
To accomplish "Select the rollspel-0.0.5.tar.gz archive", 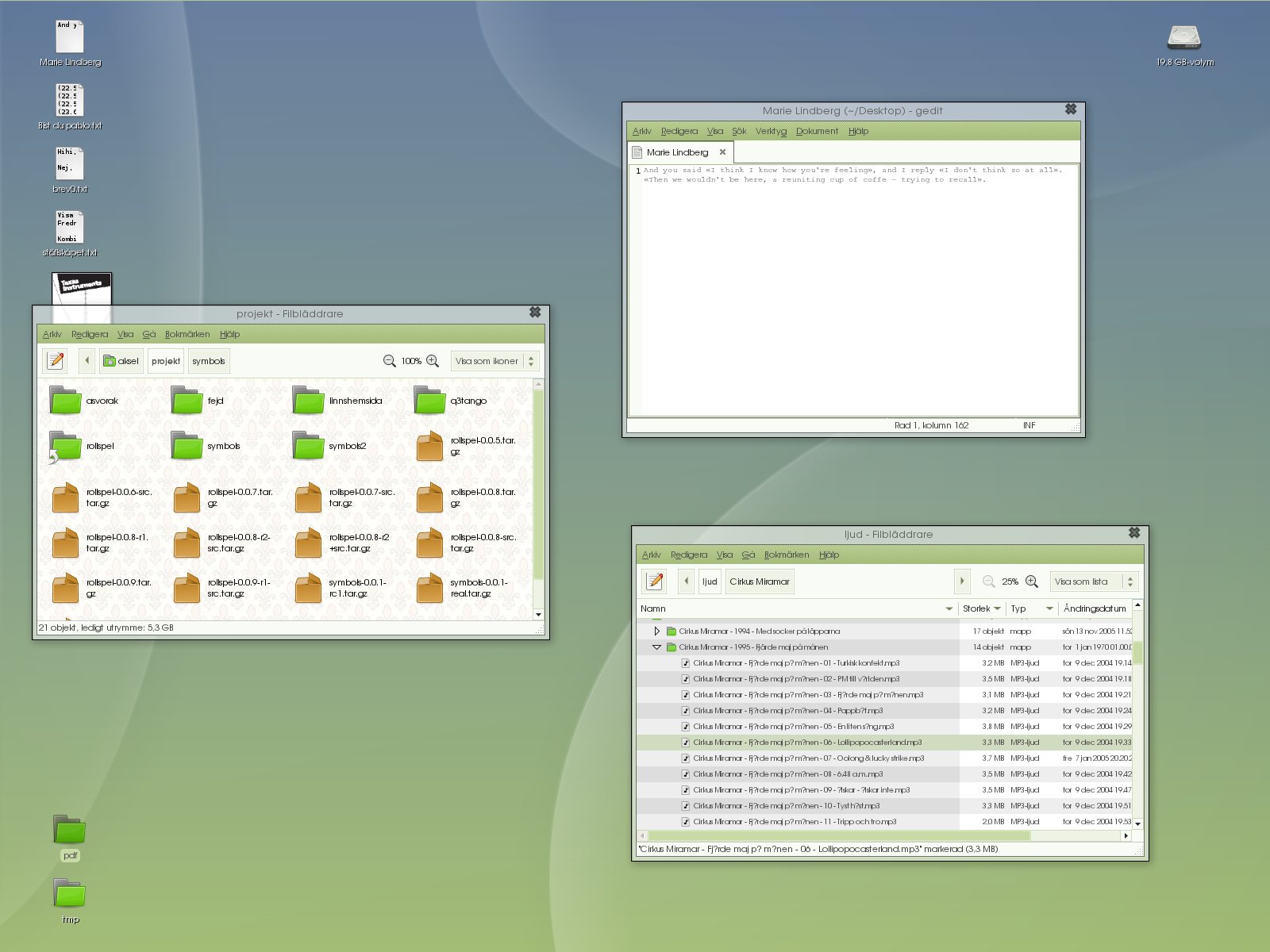I will click(x=429, y=446).
